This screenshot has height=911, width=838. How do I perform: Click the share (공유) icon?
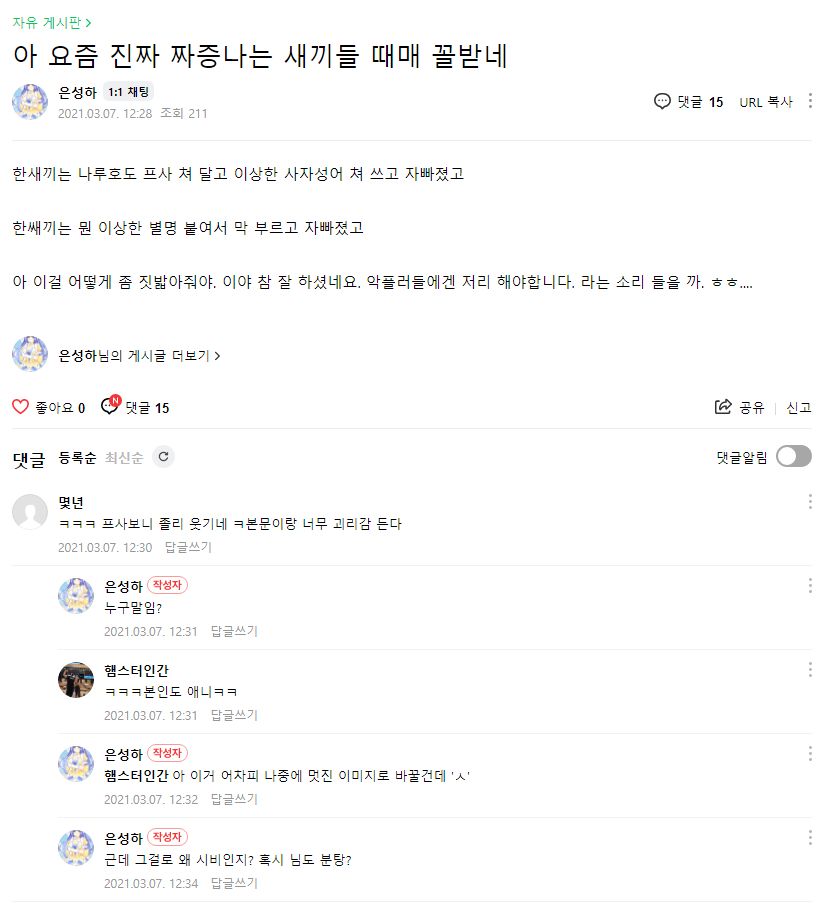click(x=723, y=407)
